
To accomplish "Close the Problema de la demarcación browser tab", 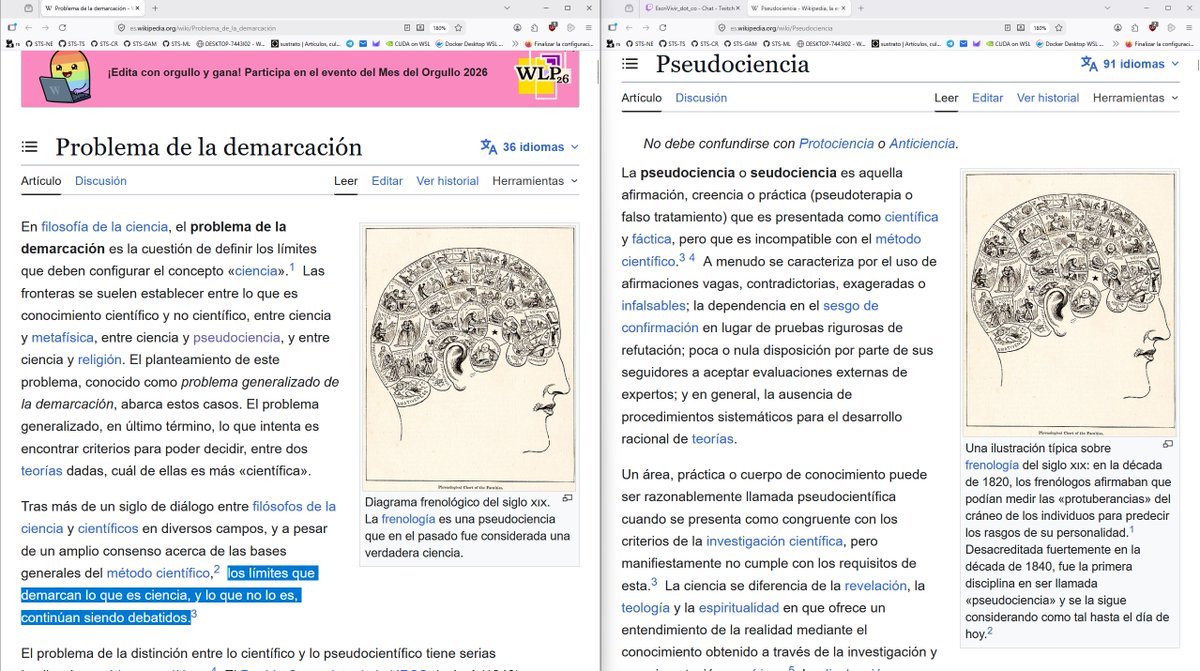I will pos(139,8).
